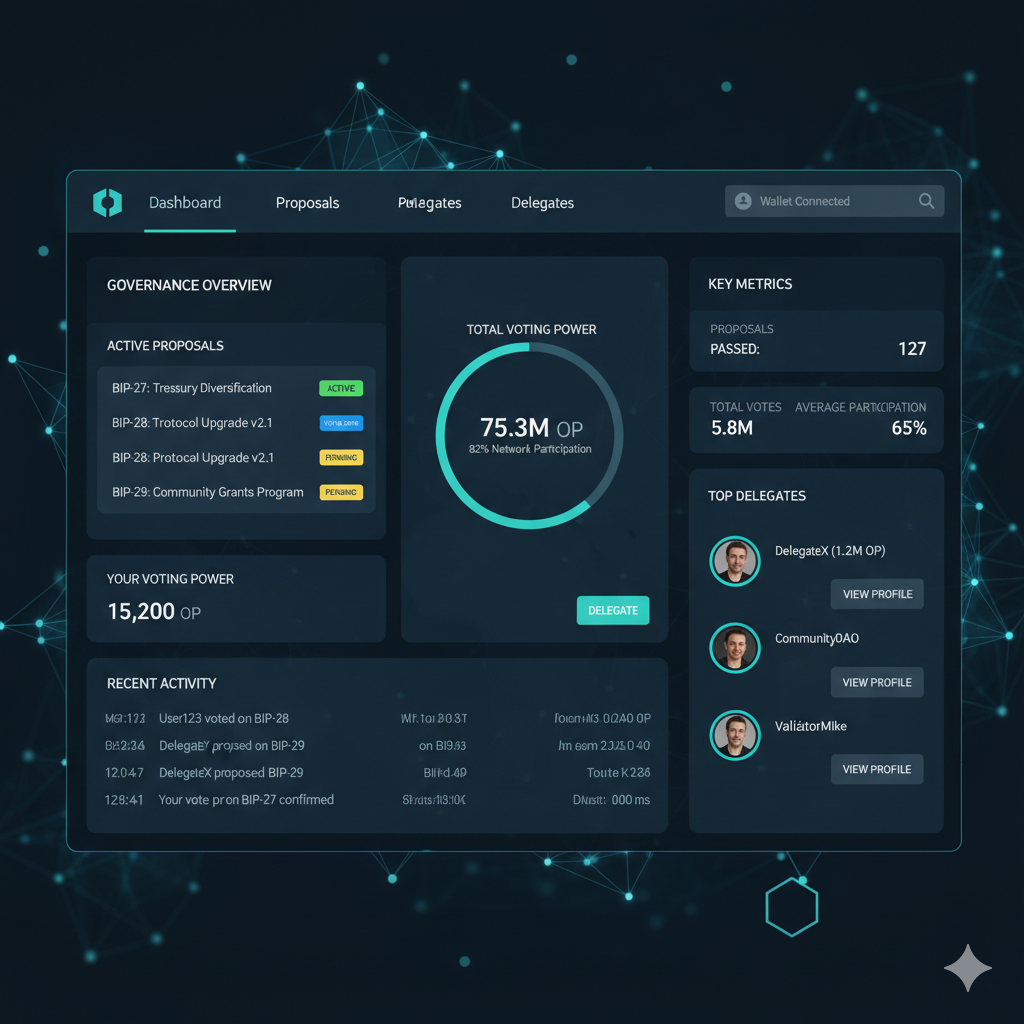Expand the Recent Activity panel
The height and width of the screenshot is (1024, 1024).
coord(162,683)
